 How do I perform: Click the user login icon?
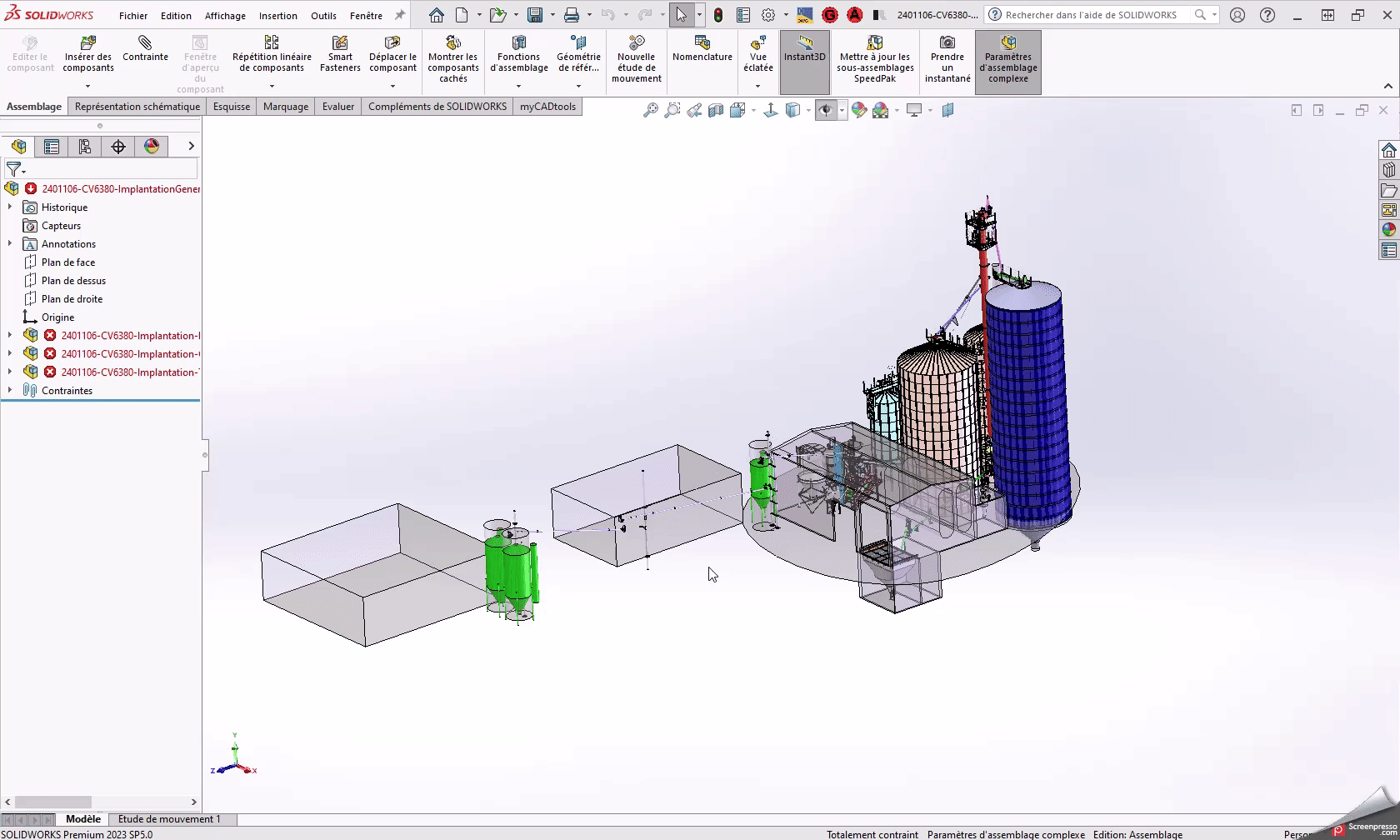1237,15
